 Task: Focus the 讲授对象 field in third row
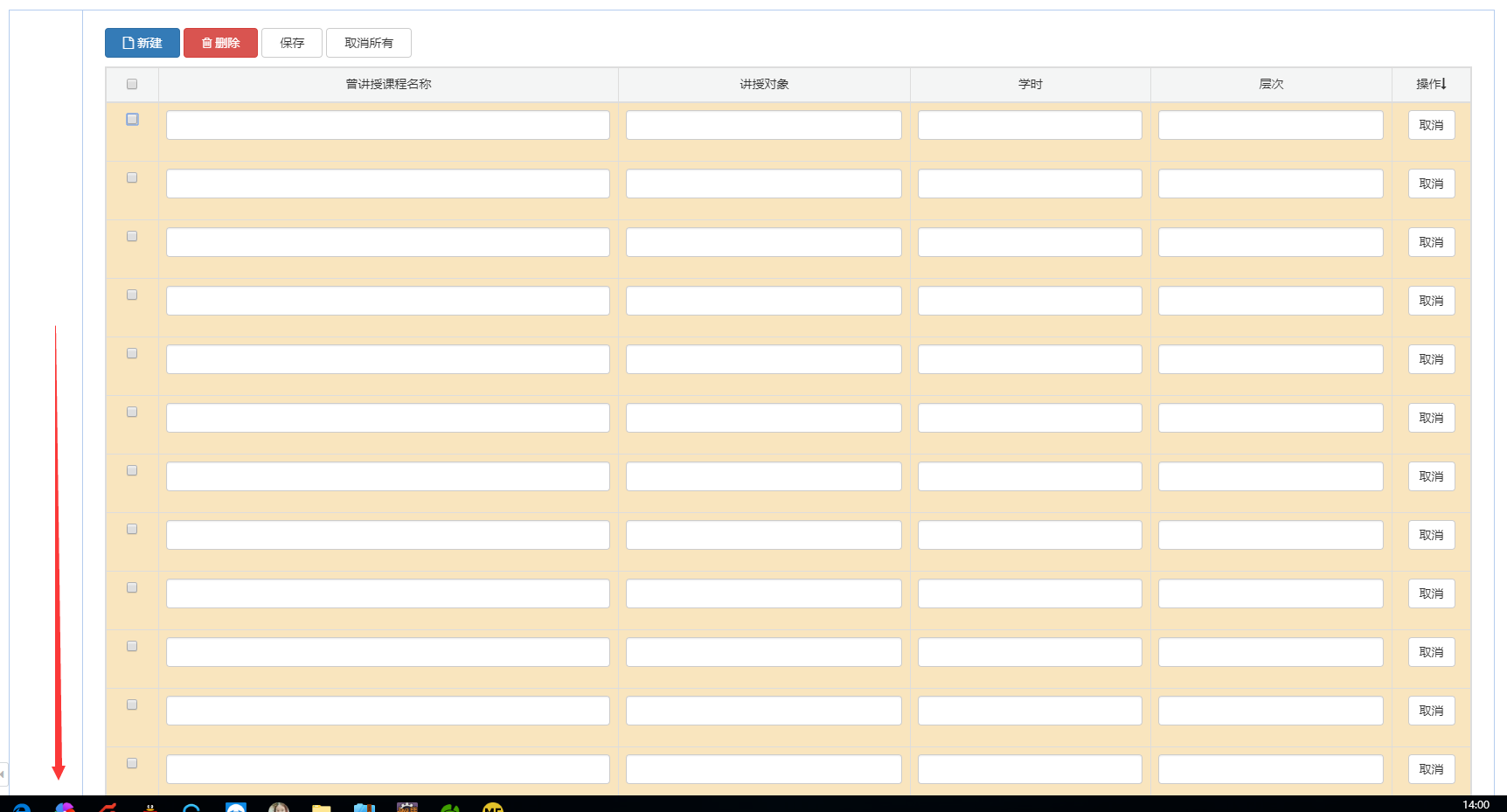[764, 242]
